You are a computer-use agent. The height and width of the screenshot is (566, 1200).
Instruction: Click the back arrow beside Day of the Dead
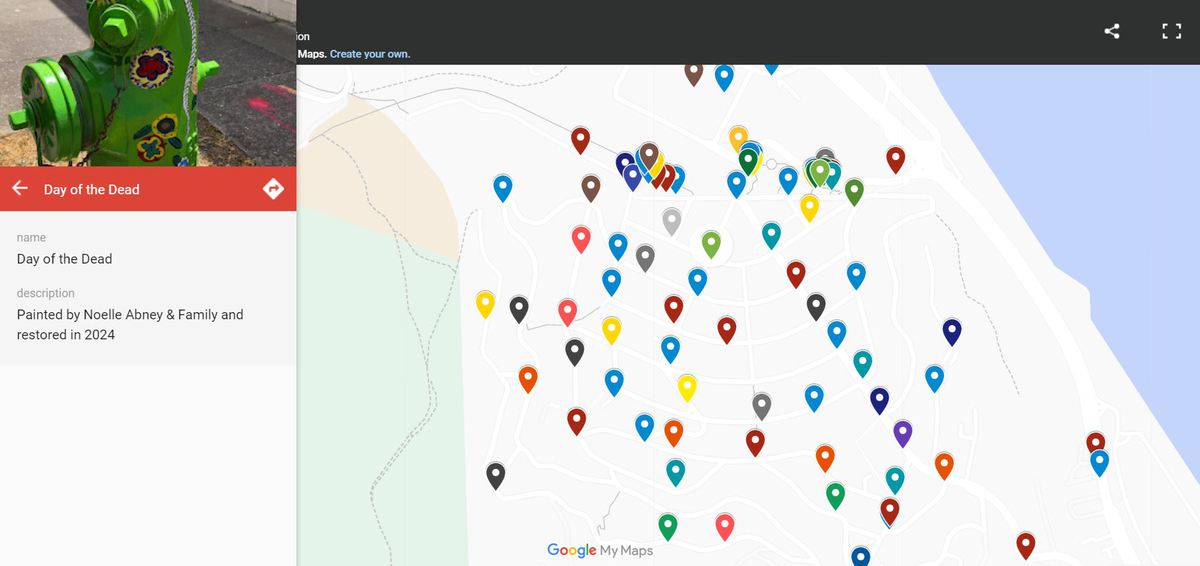coord(20,189)
